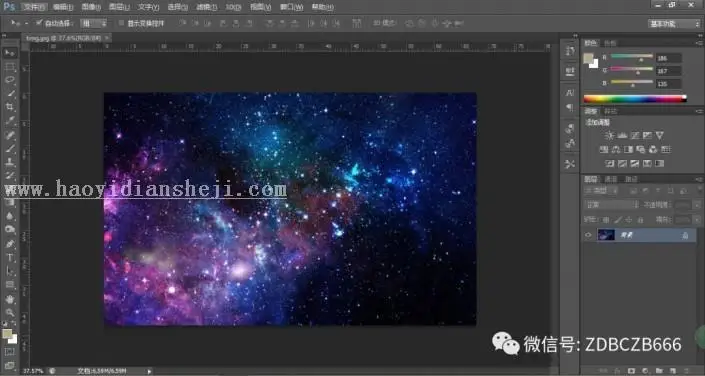Open the 基本功能 workspace dropdown
This screenshot has height=376, width=705.
tap(674, 24)
